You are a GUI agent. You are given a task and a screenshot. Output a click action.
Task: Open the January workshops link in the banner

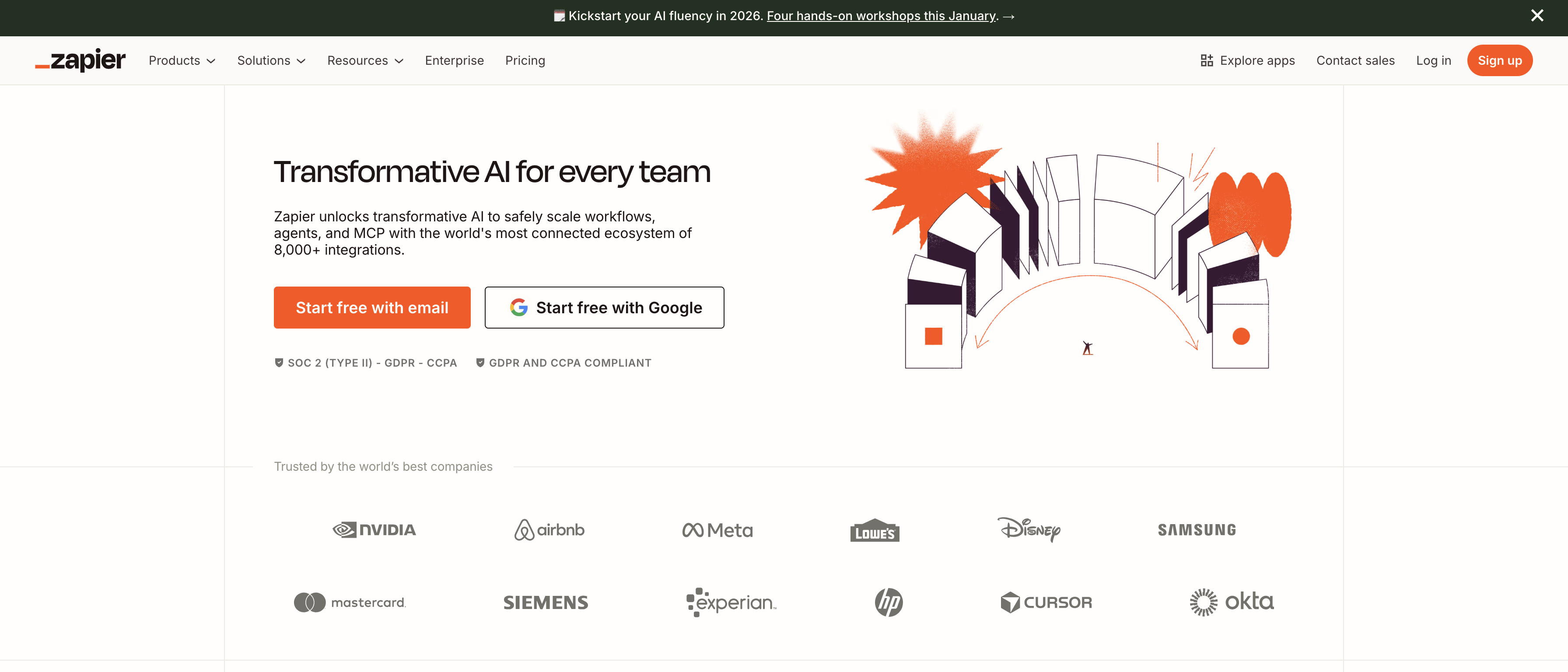click(x=881, y=16)
